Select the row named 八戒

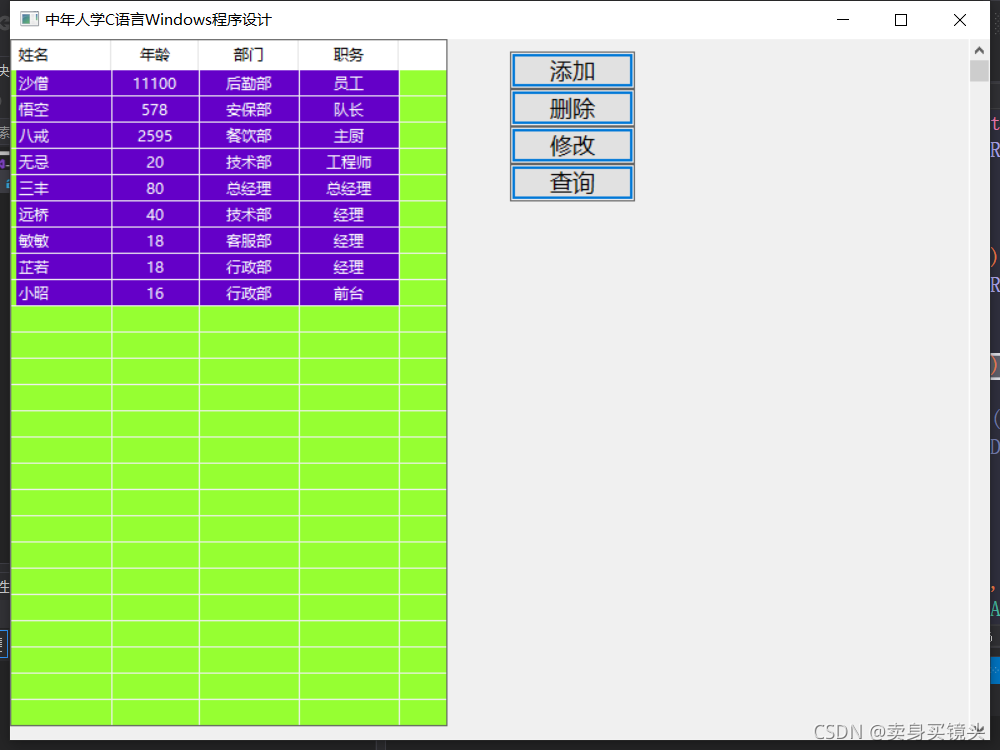[x=207, y=136]
